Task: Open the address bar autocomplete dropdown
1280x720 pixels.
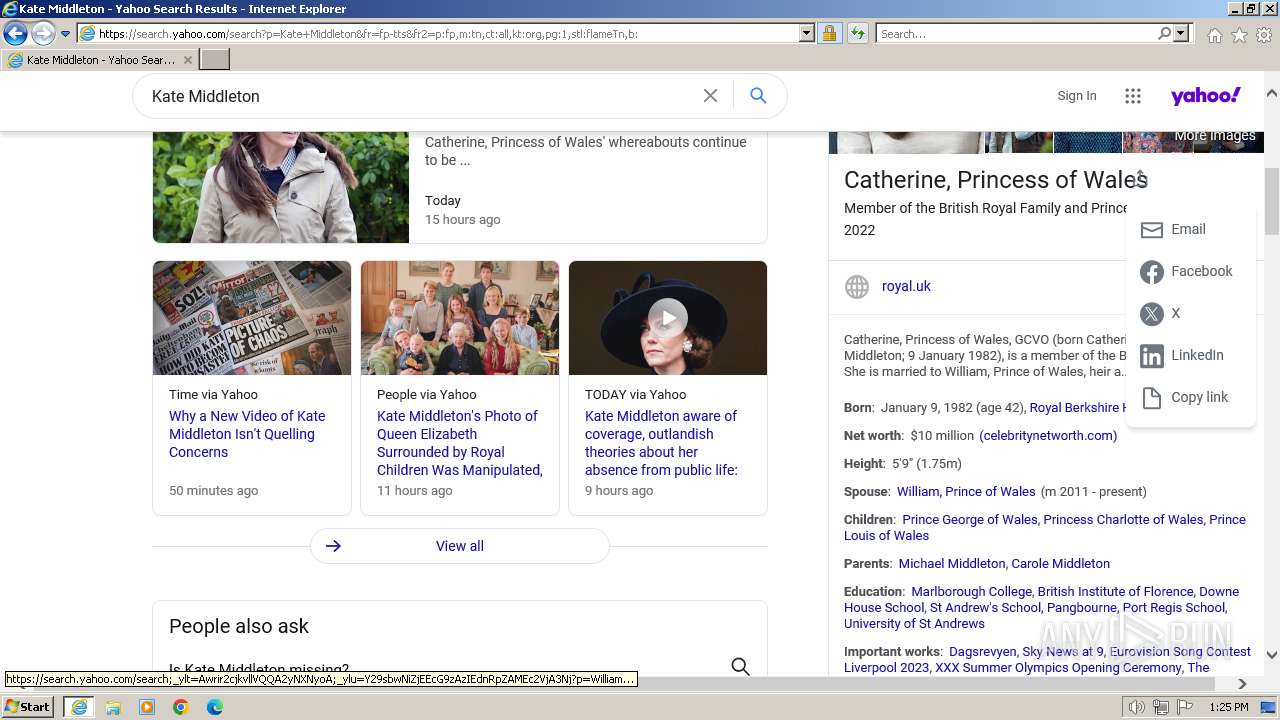Action: coord(807,33)
